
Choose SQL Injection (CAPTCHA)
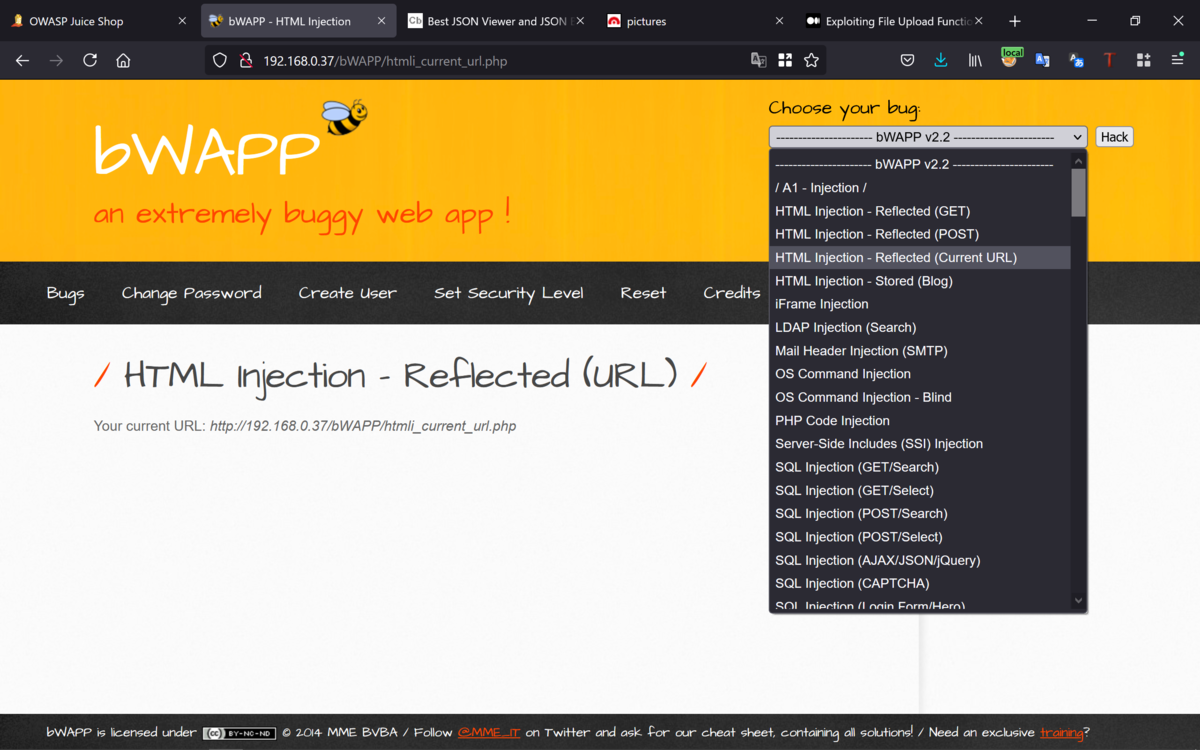click(920, 584)
